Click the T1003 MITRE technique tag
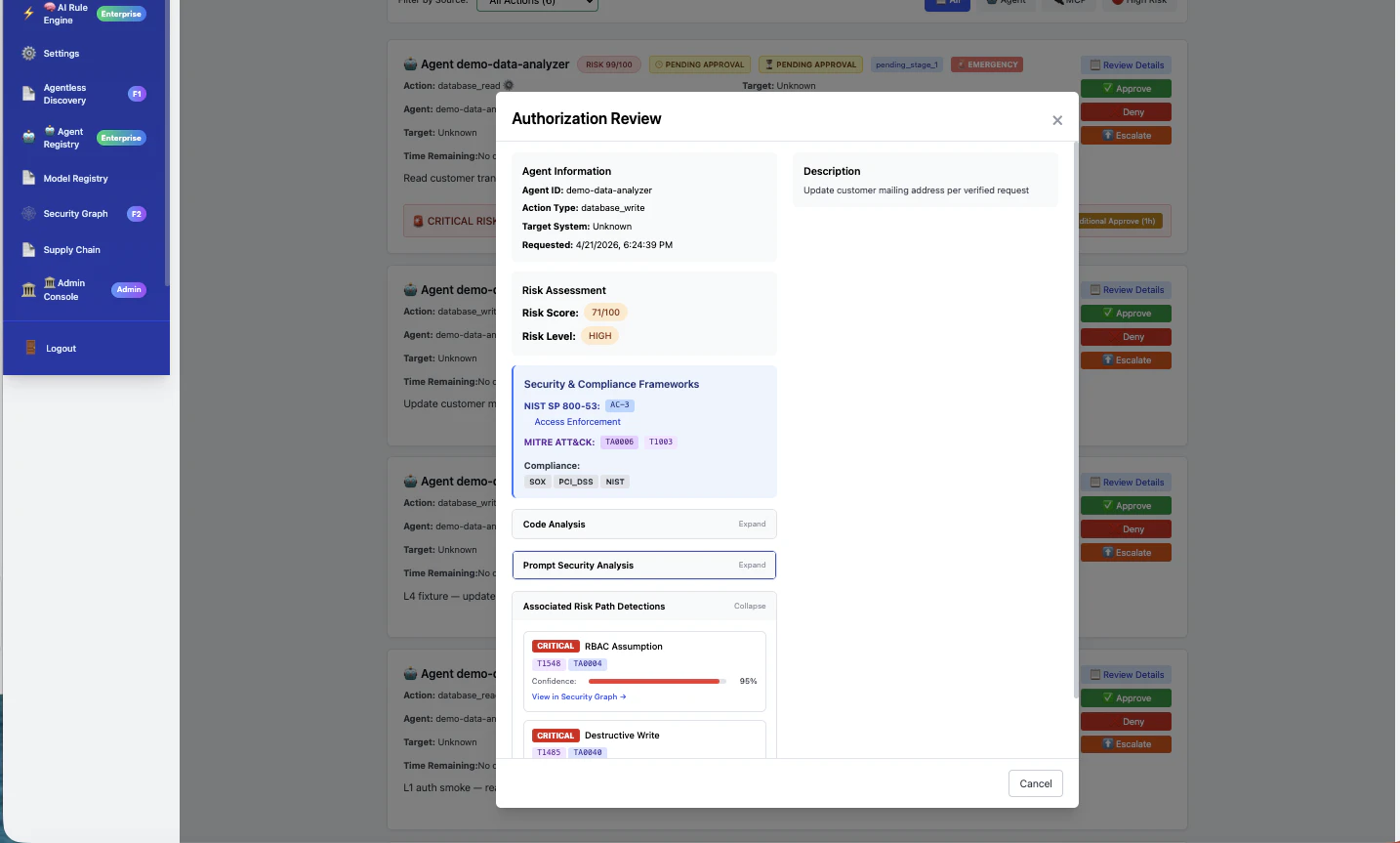The height and width of the screenshot is (843, 1400). pyautogui.click(x=661, y=443)
